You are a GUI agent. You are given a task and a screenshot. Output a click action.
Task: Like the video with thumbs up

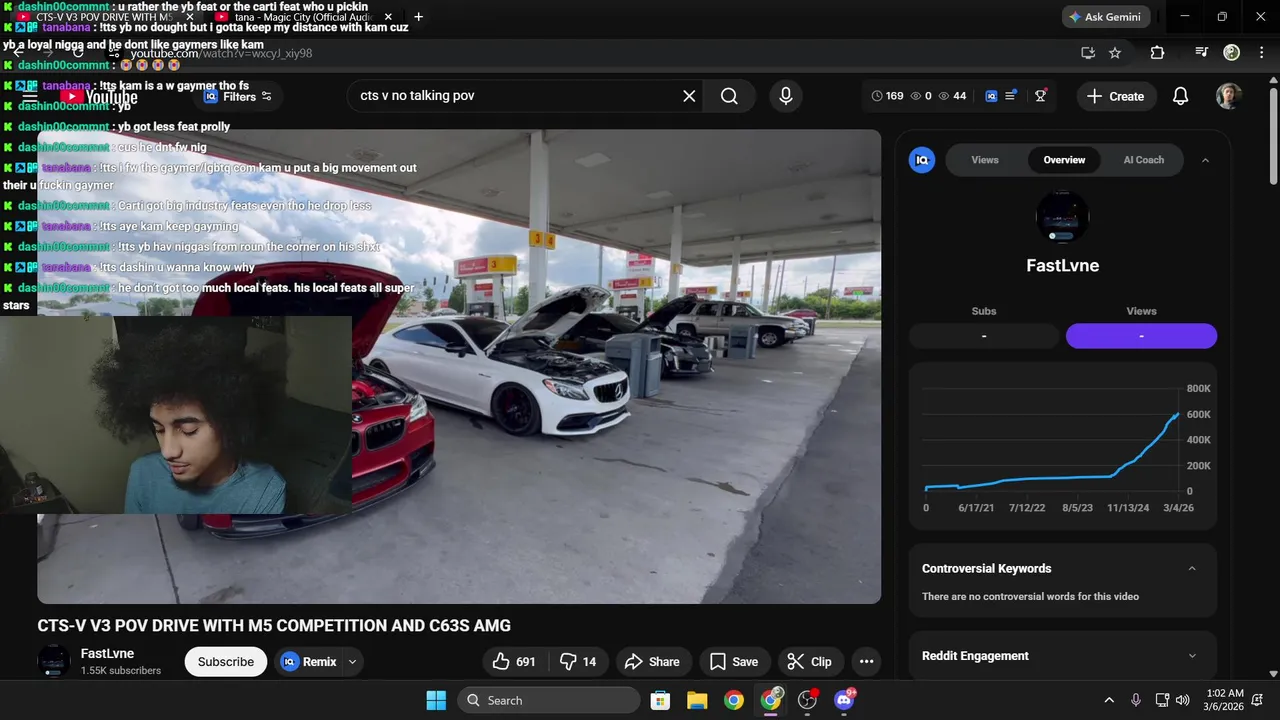tap(514, 662)
